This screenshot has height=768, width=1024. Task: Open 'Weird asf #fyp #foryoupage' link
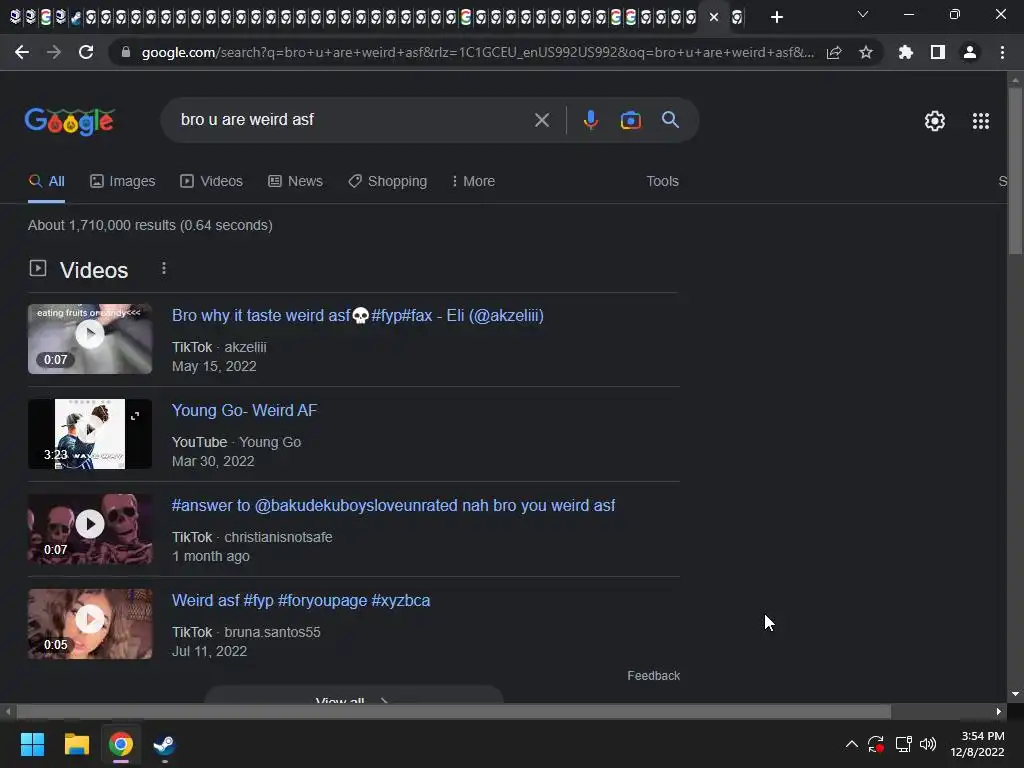[x=301, y=600]
